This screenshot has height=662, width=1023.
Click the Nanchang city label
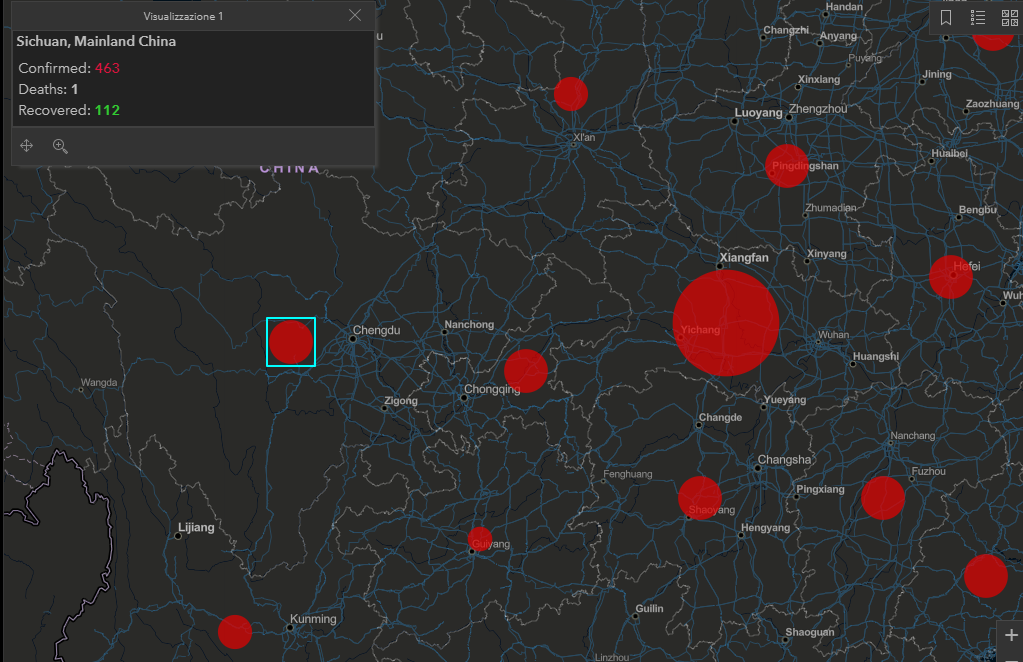[x=913, y=435]
